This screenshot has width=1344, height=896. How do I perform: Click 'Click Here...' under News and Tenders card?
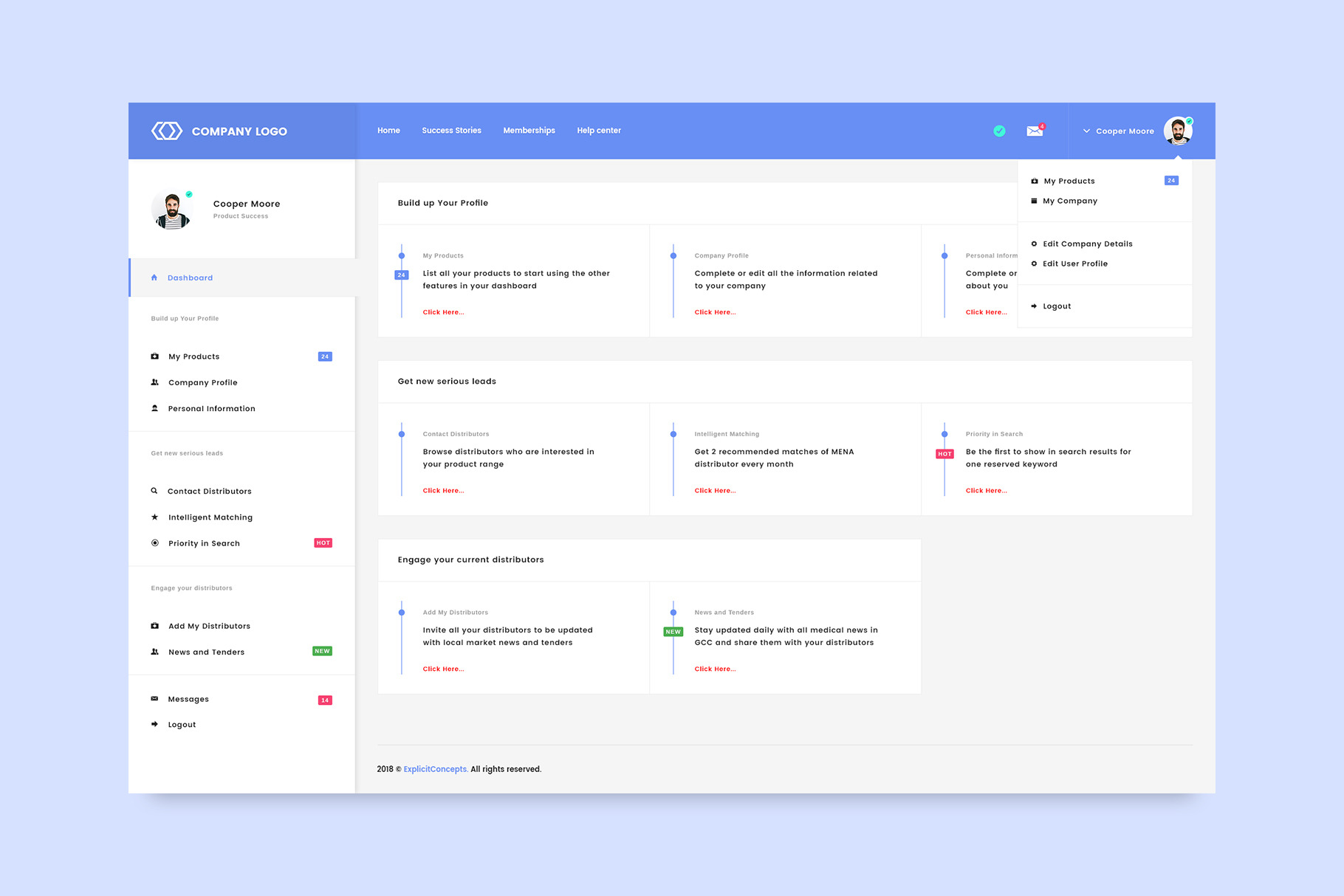pyautogui.click(x=715, y=669)
